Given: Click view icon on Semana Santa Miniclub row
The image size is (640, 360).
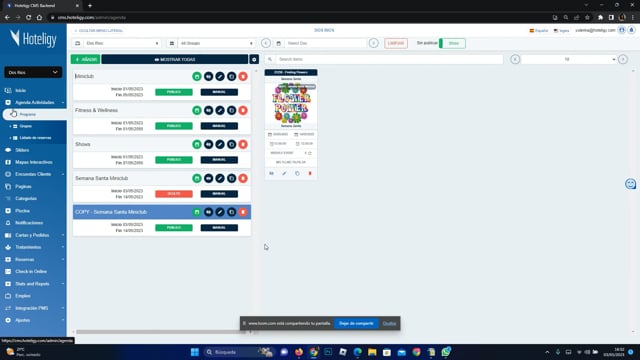Looking at the screenshot, I should (208, 178).
